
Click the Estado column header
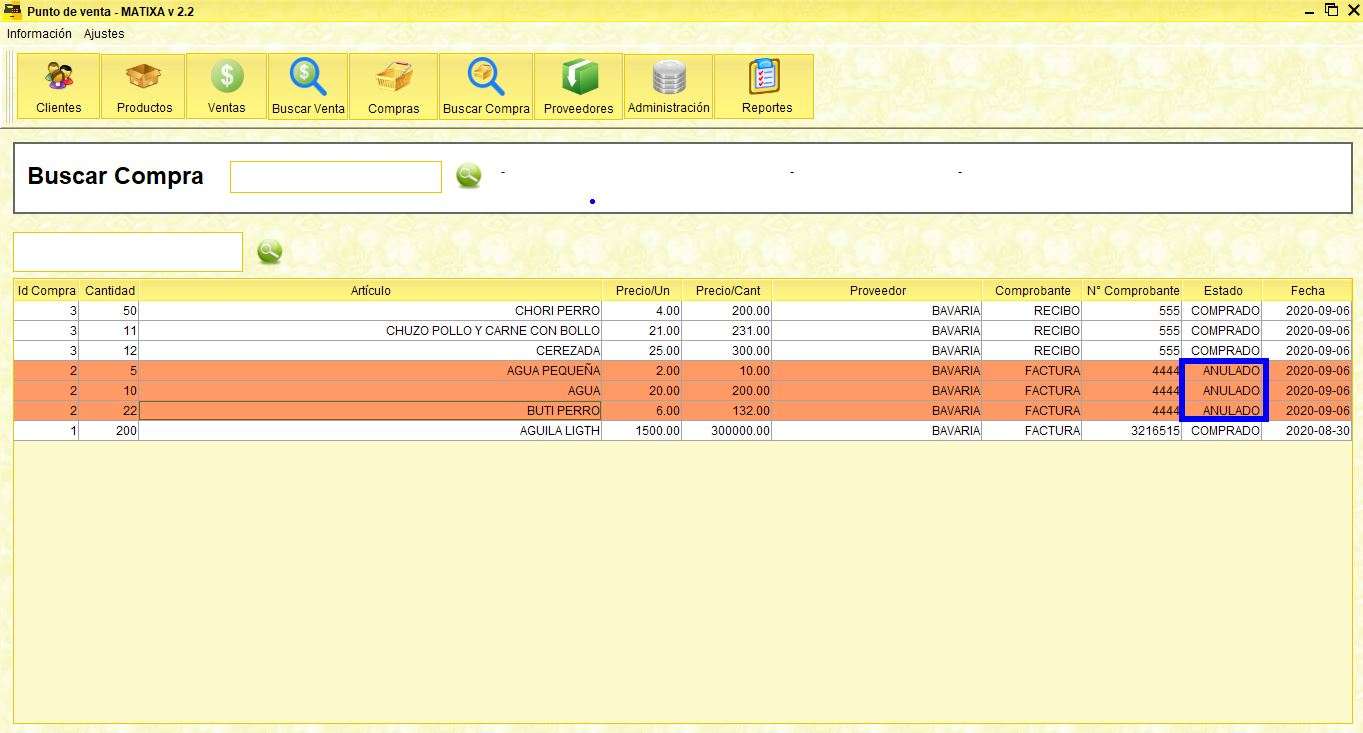pyautogui.click(x=1223, y=290)
